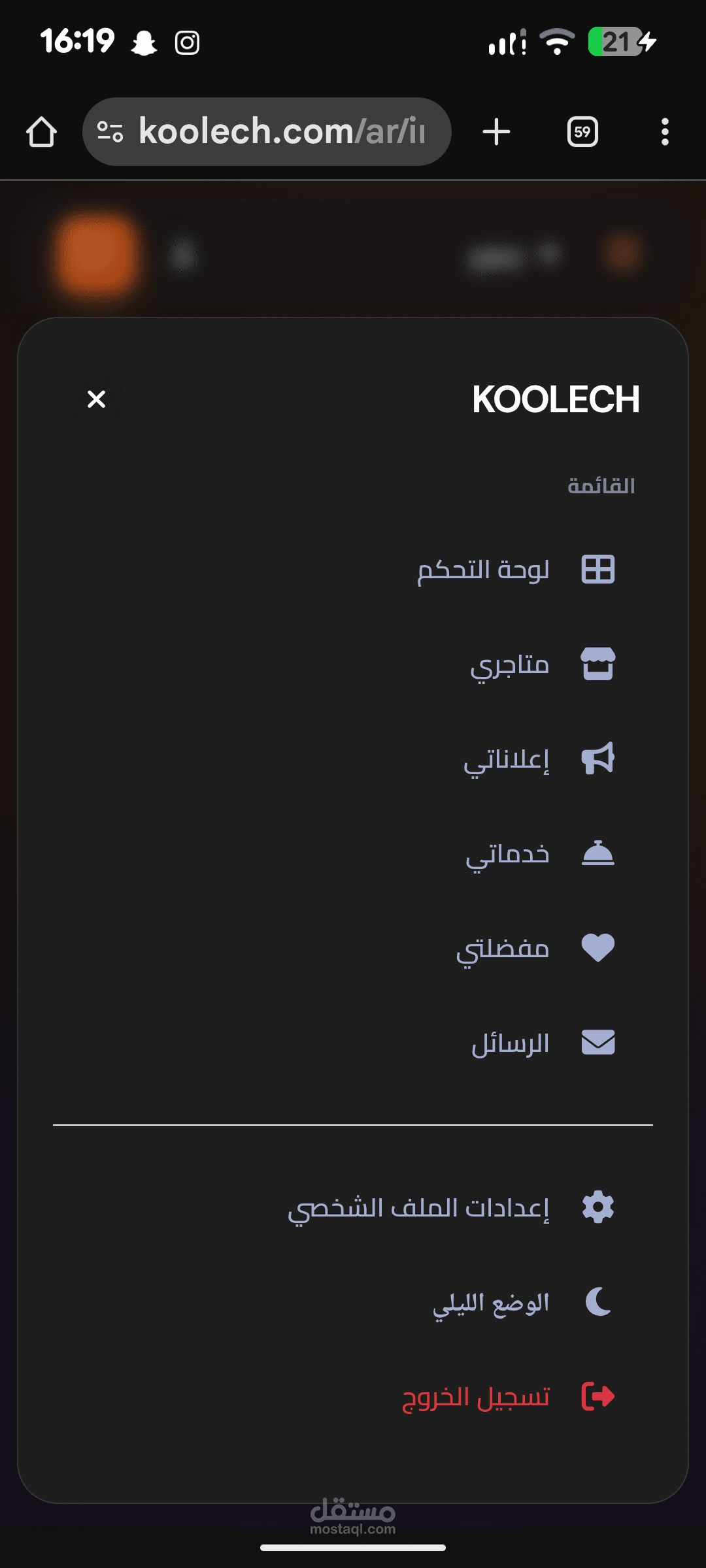Click the service bell icon
The height and width of the screenshot is (1568, 706).
pos(597,853)
